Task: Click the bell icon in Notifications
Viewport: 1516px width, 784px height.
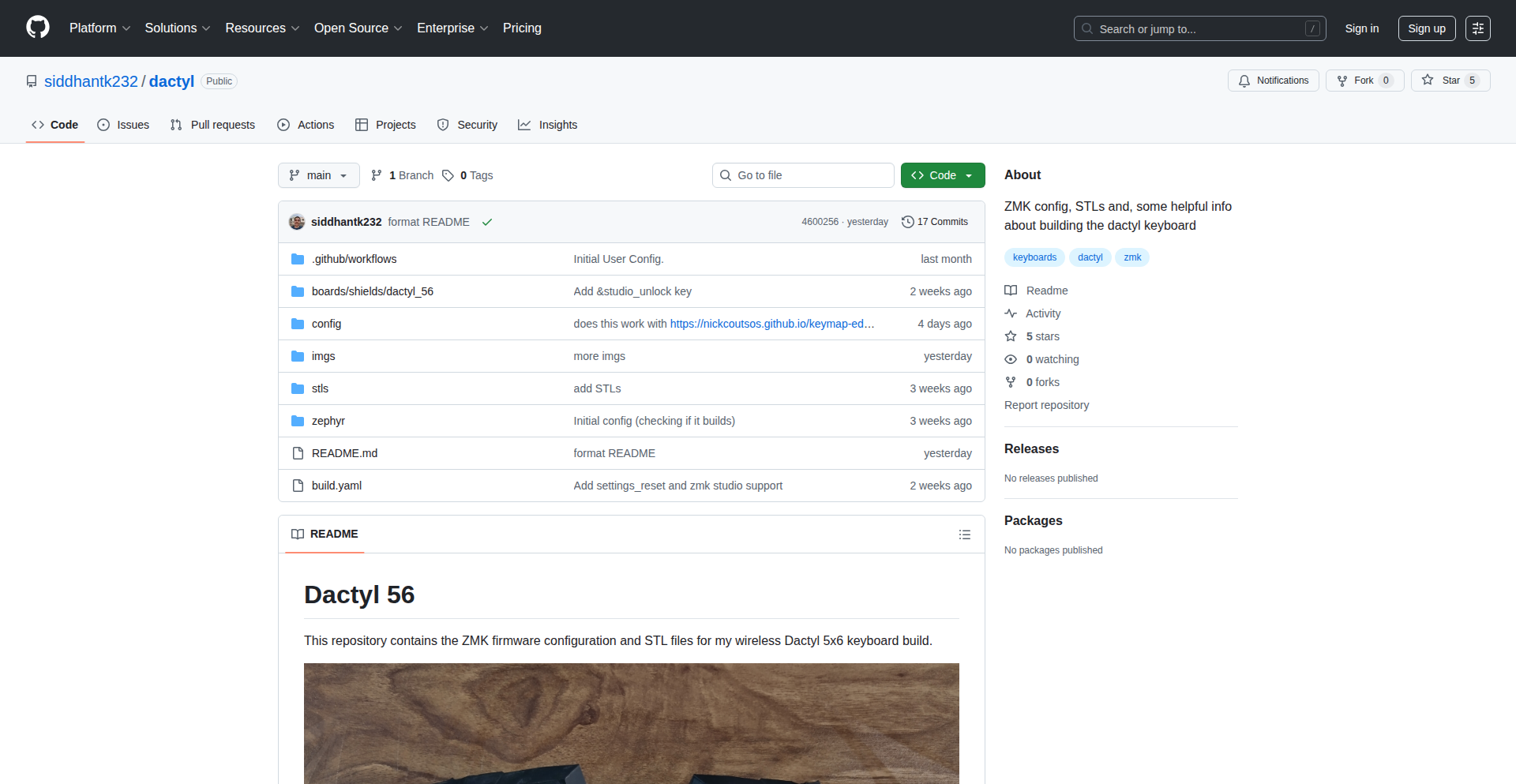Action: (x=1244, y=81)
